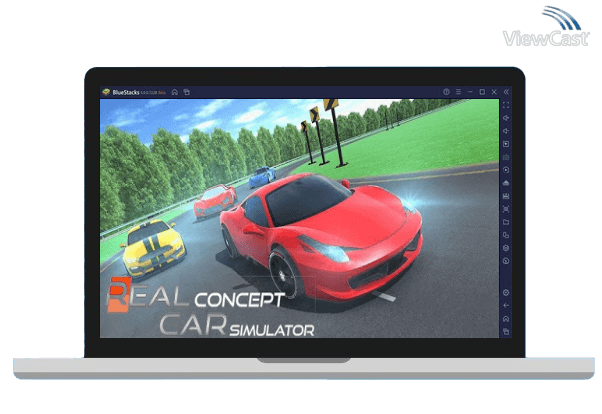Click the circular sidebar icon above the settings gear
Screen dimensions: 602x414
(x=506, y=261)
